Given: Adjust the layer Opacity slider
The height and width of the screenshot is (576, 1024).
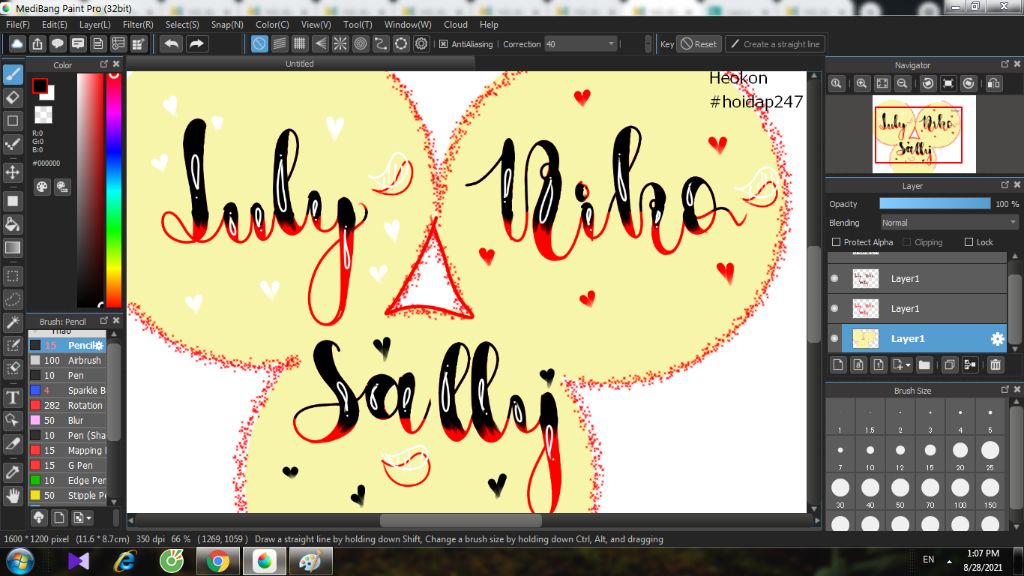Looking at the screenshot, I should 935,204.
